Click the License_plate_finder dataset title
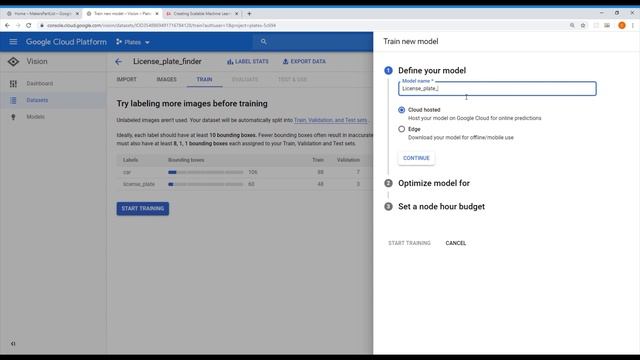 click(167, 62)
